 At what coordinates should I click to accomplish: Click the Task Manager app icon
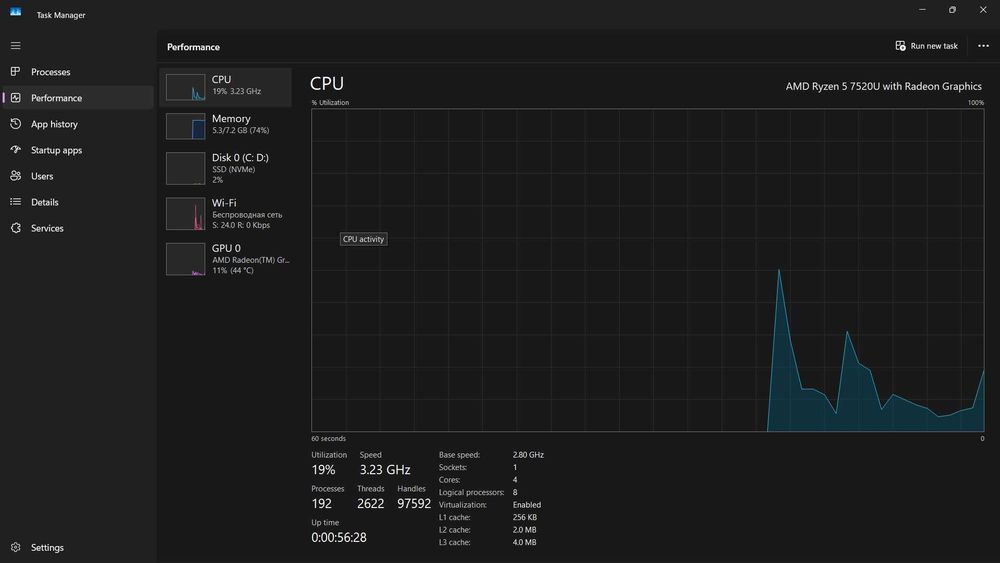point(15,12)
